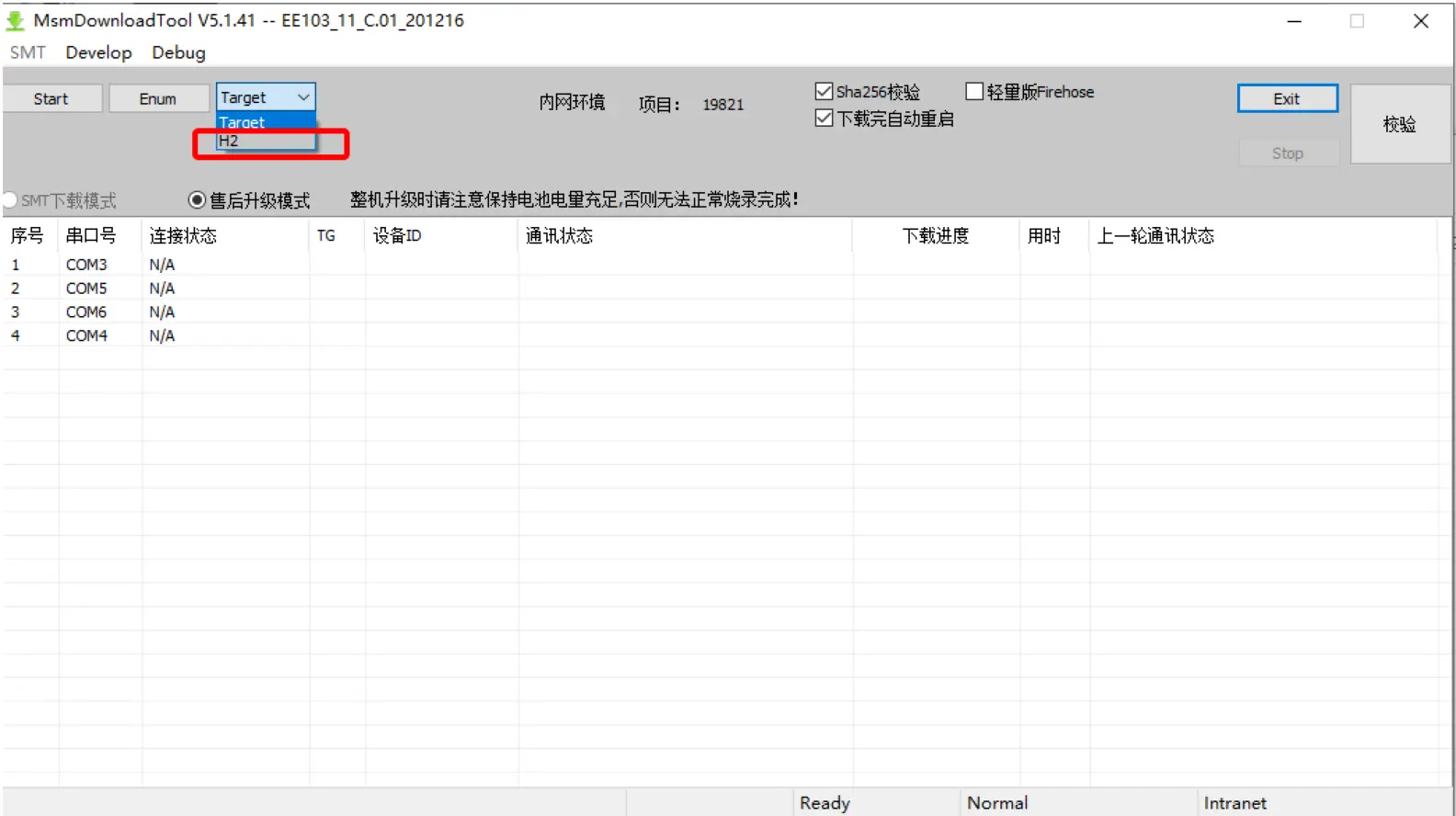Image resolution: width=1456 pixels, height=816 pixels.
Task: Minimize the MsmDownloadTool window
Action: tap(1294, 21)
